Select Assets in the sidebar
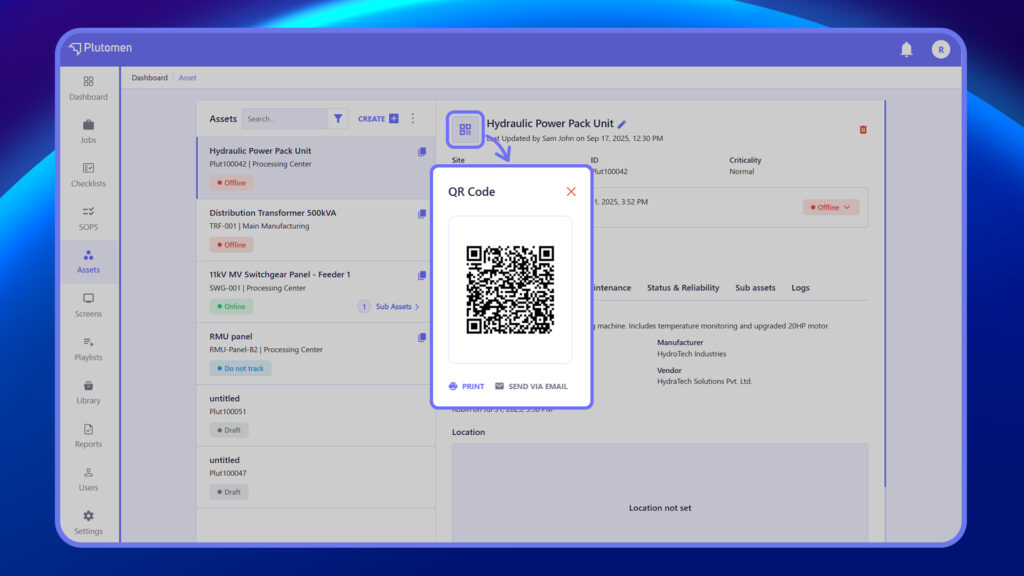 pos(88,261)
